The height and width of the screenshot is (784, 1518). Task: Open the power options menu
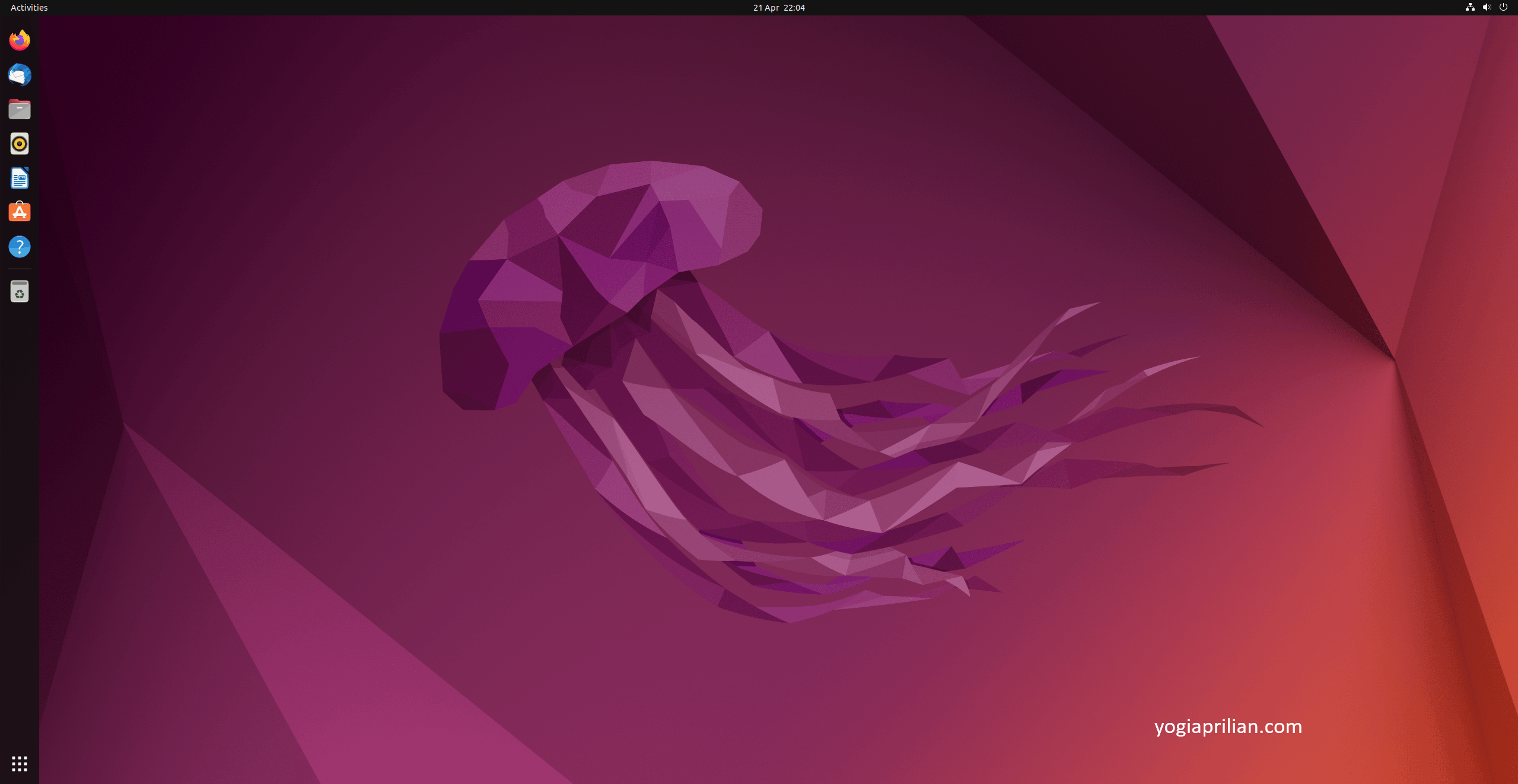coord(1503,7)
